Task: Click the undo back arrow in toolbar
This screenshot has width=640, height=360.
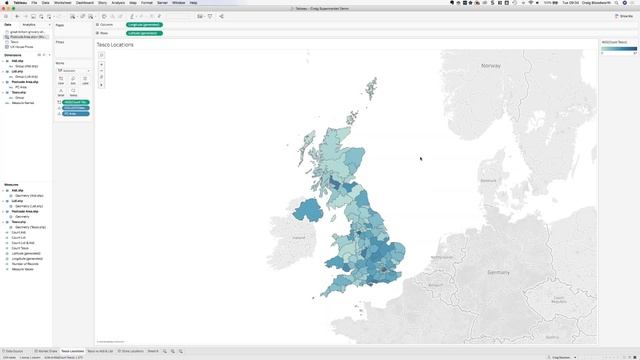Action: click(17, 16)
